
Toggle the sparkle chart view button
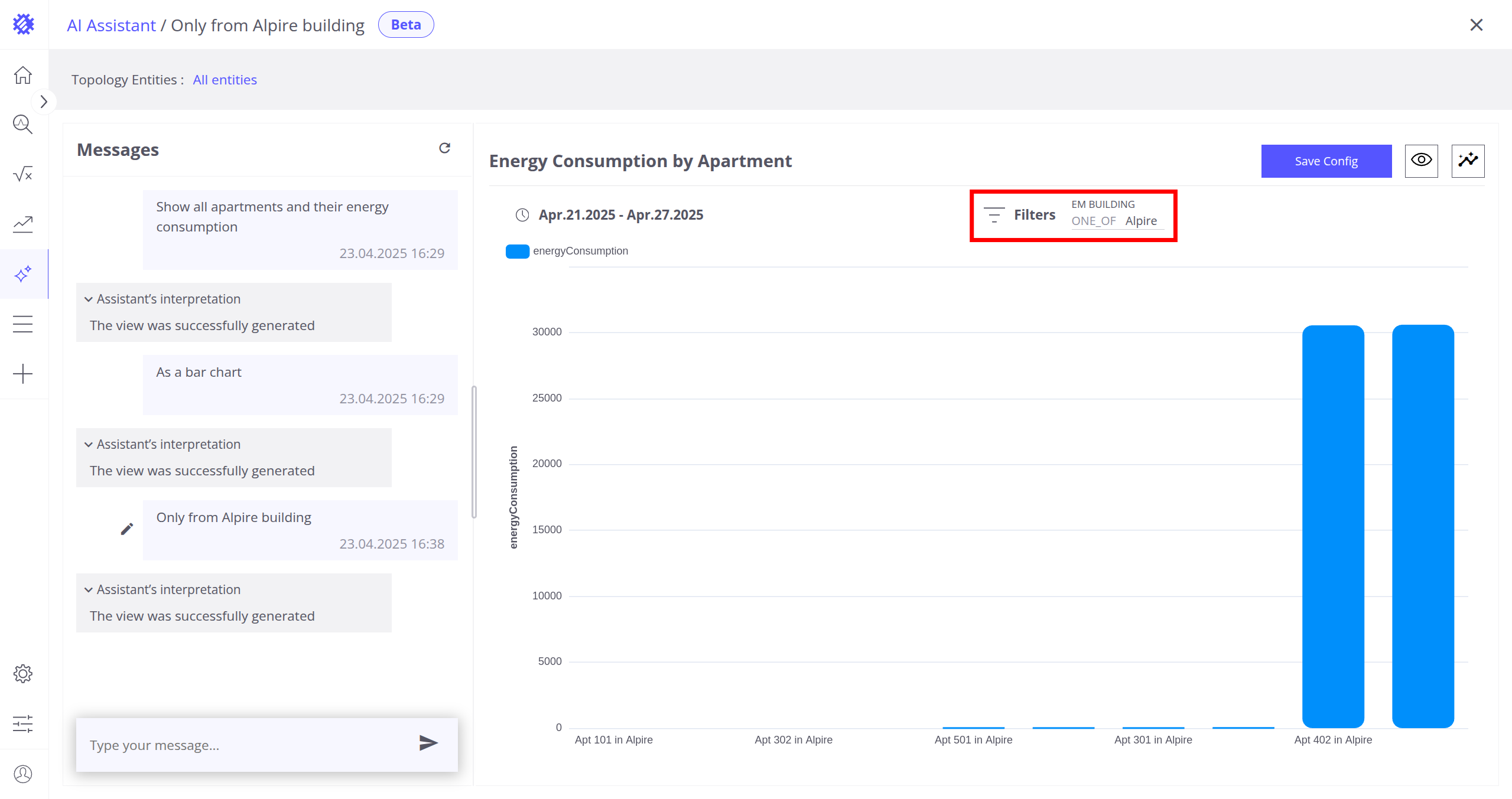[1468, 161]
